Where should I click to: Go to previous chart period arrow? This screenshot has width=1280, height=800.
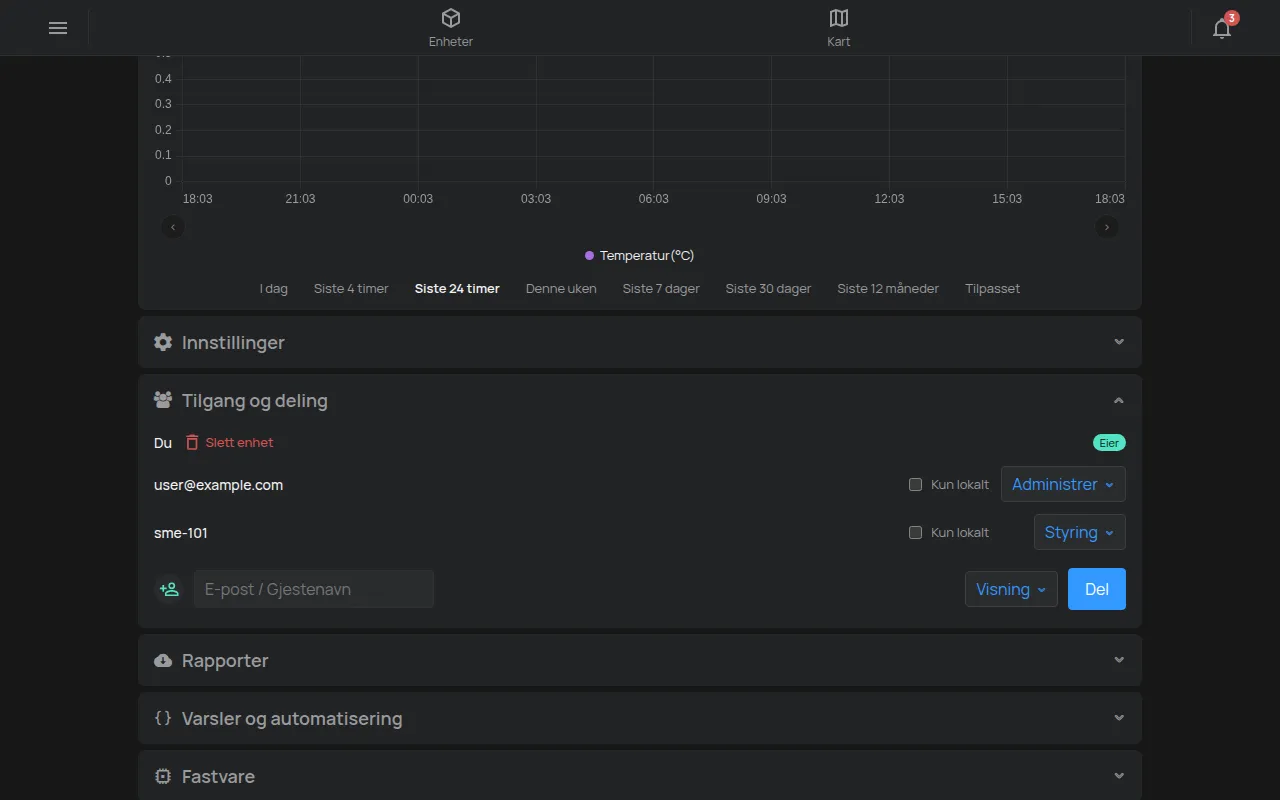173,227
